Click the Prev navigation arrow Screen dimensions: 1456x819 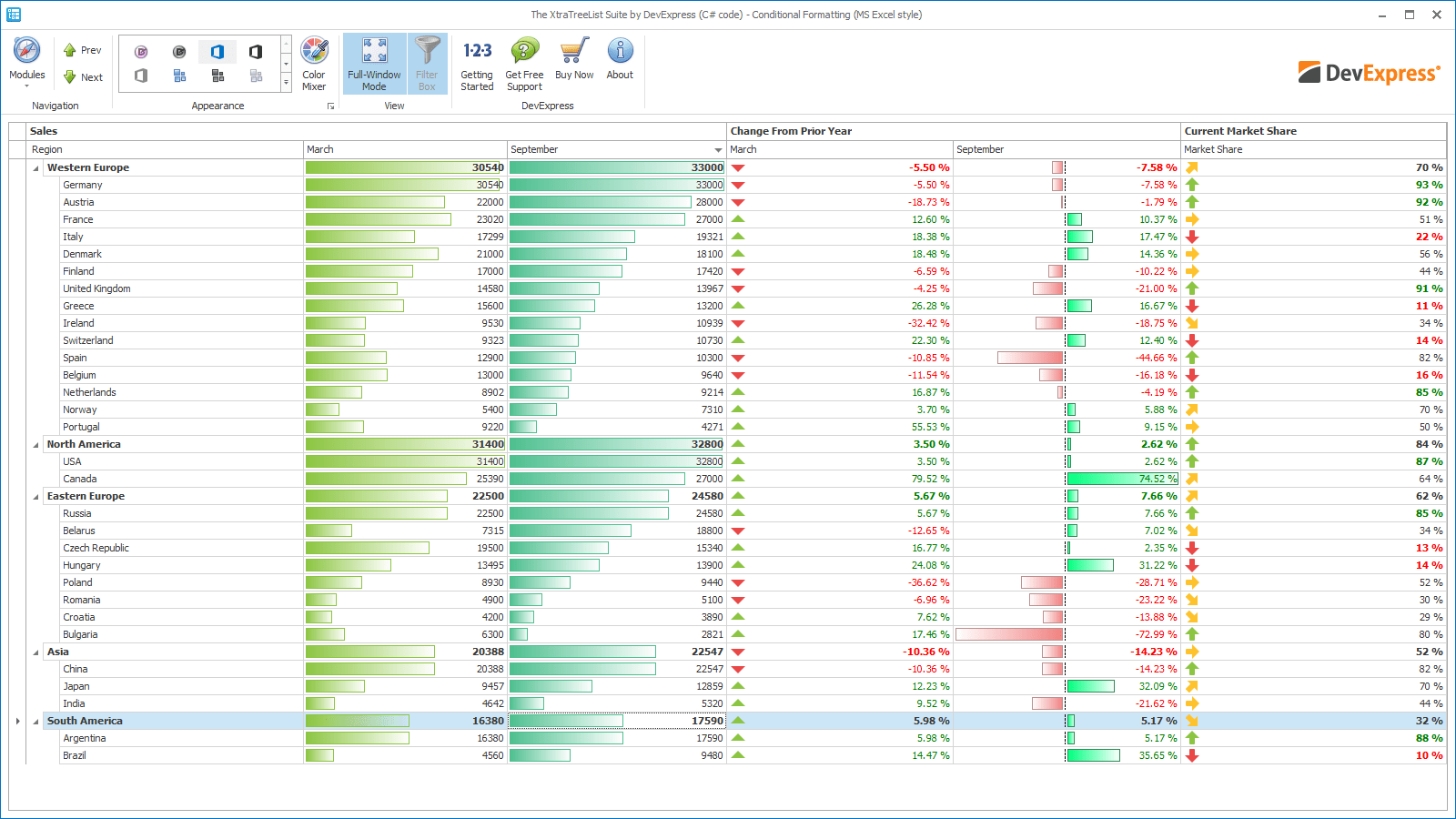(x=82, y=50)
